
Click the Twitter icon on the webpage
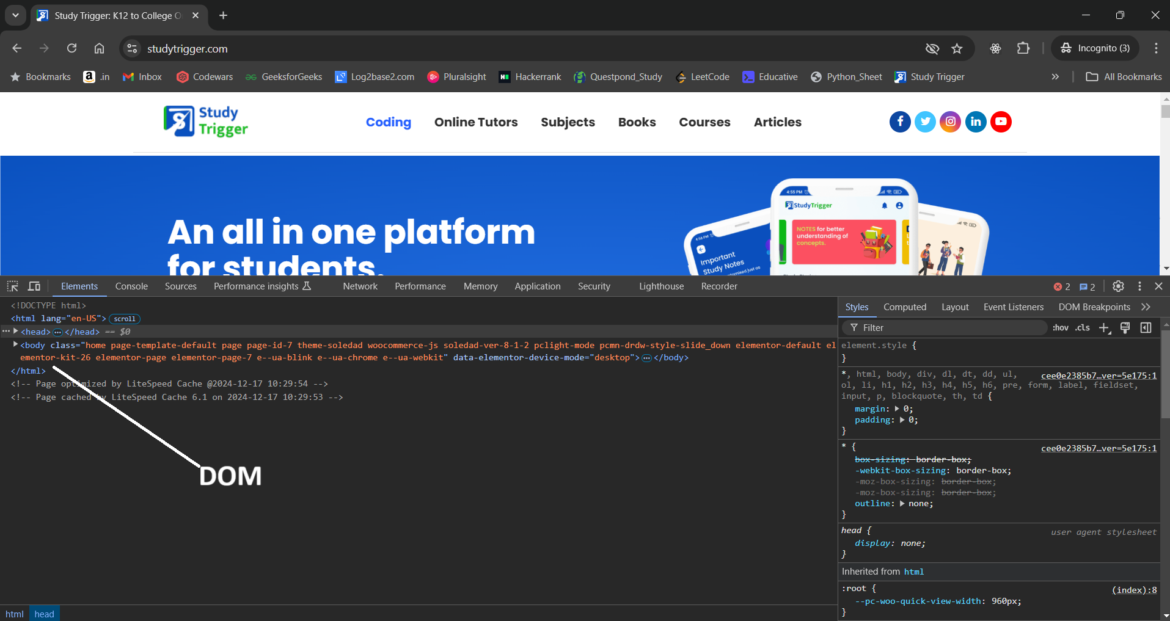point(925,122)
